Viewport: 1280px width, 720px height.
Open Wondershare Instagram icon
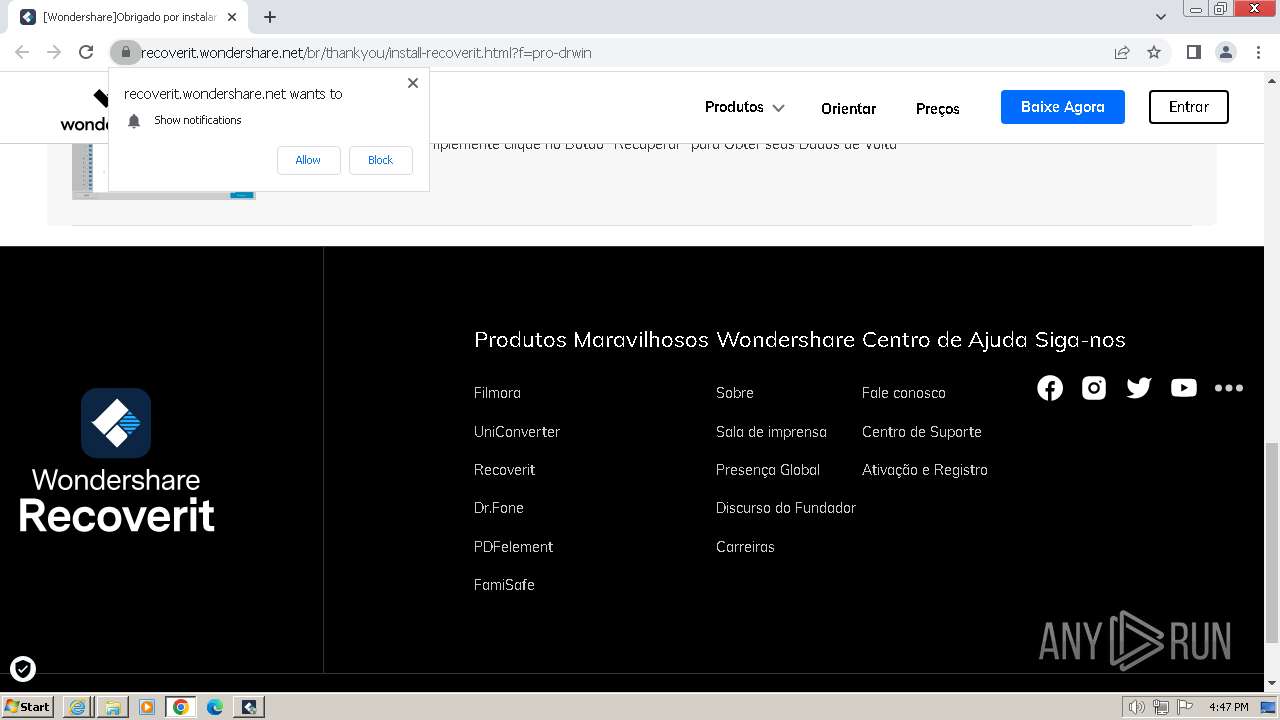1094,388
